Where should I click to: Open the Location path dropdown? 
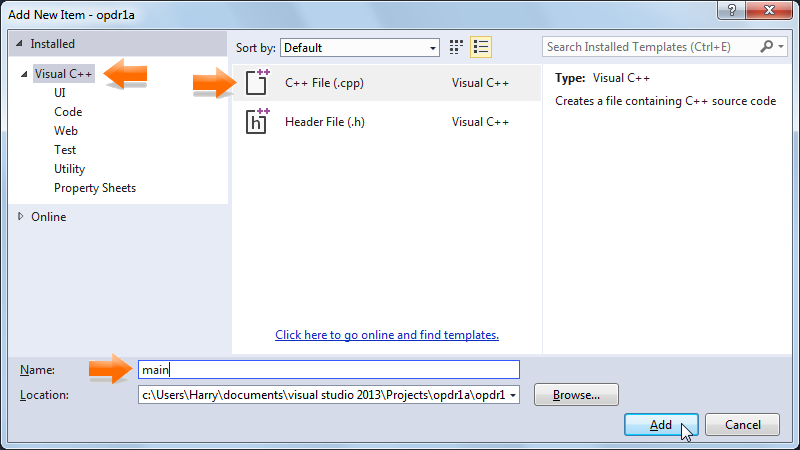(x=514, y=395)
